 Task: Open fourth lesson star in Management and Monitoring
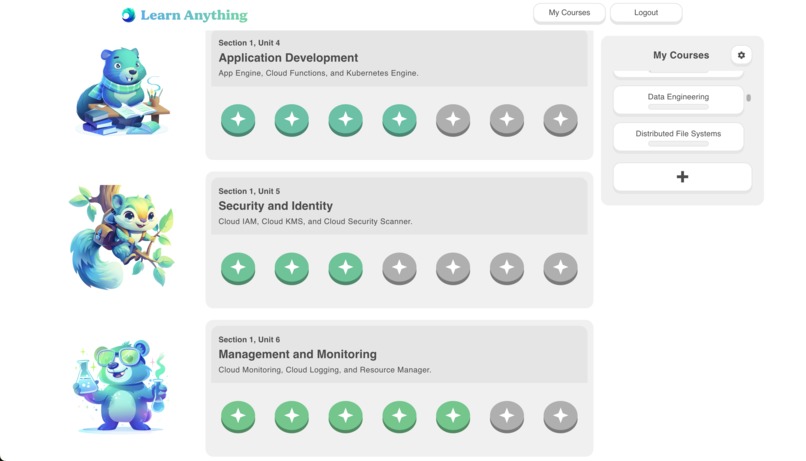pos(399,417)
